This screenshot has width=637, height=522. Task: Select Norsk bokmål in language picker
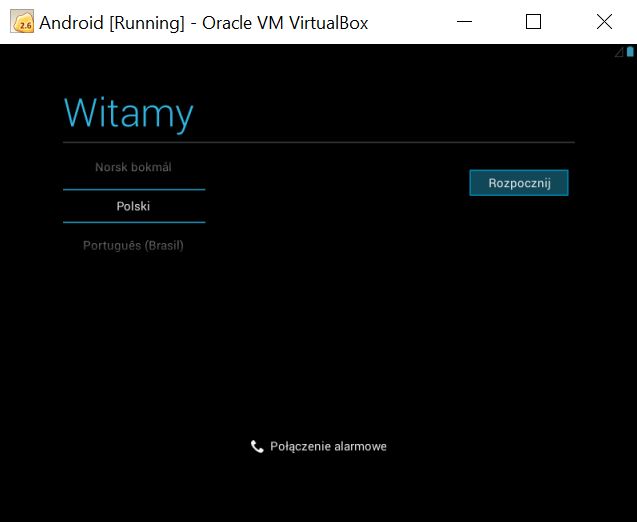(133, 167)
